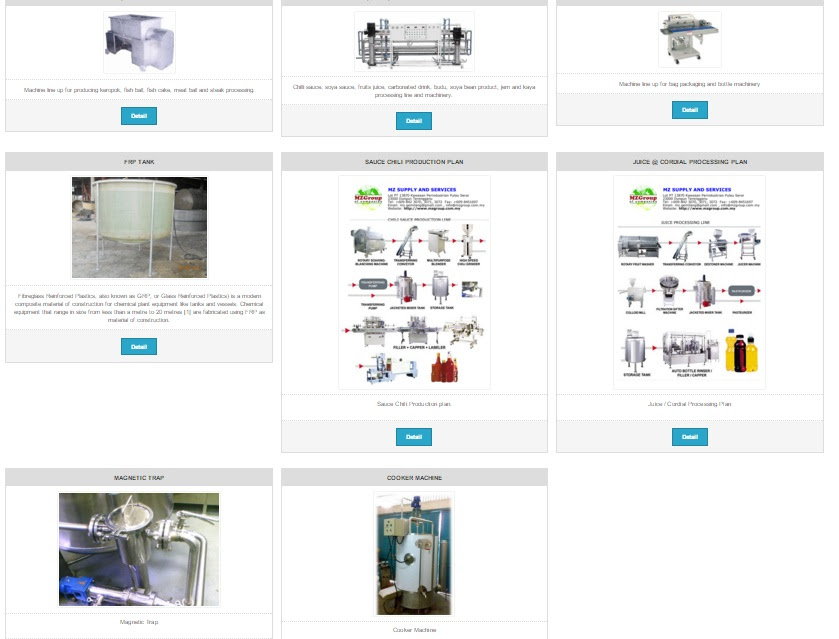The height and width of the screenshot is (639, 839).
Task: Open the Juice Cordial Processing Plan diagram
Action: [x=689, y=282]
